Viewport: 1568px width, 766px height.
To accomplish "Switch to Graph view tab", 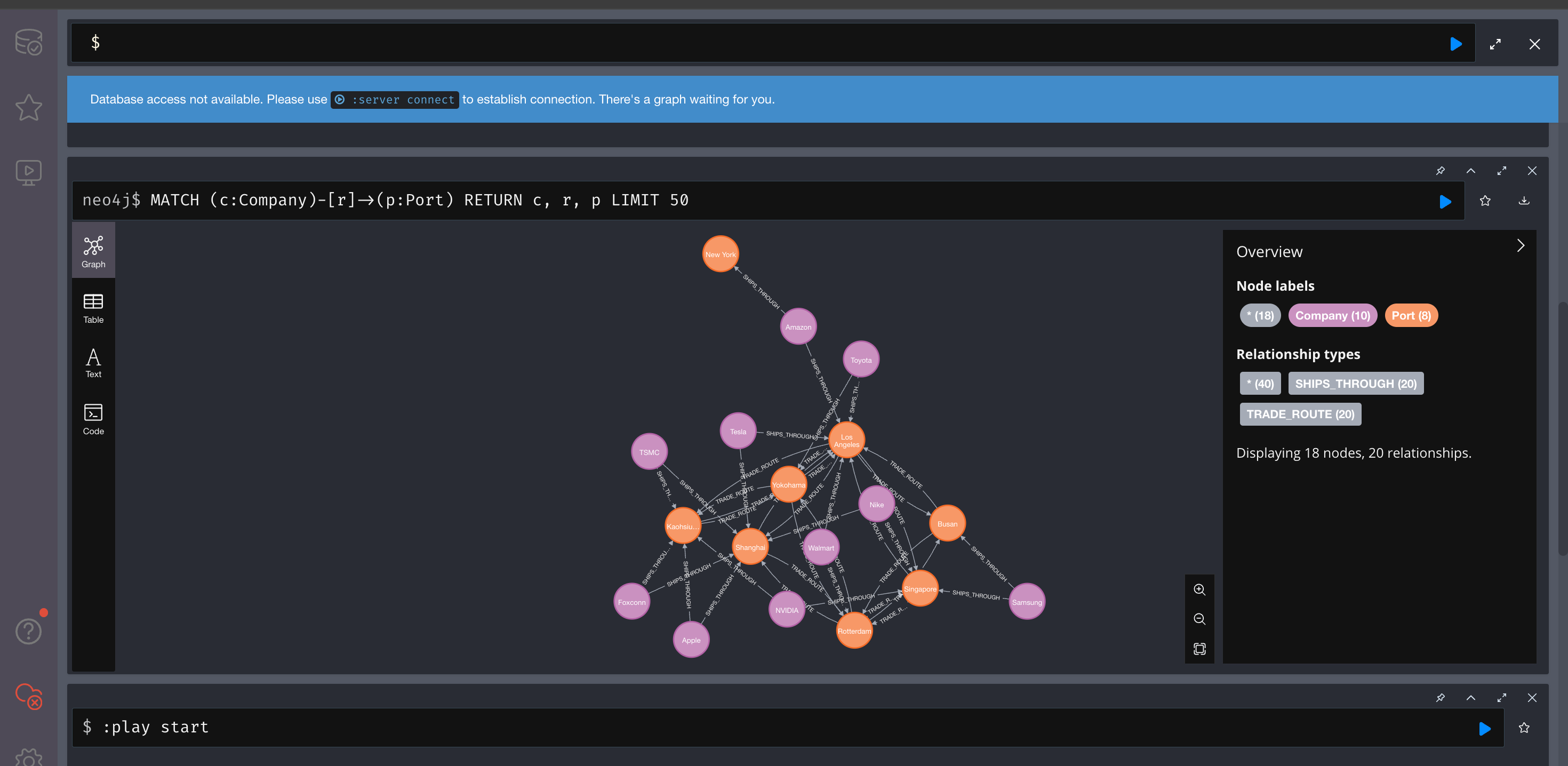I will coord(93,251).
